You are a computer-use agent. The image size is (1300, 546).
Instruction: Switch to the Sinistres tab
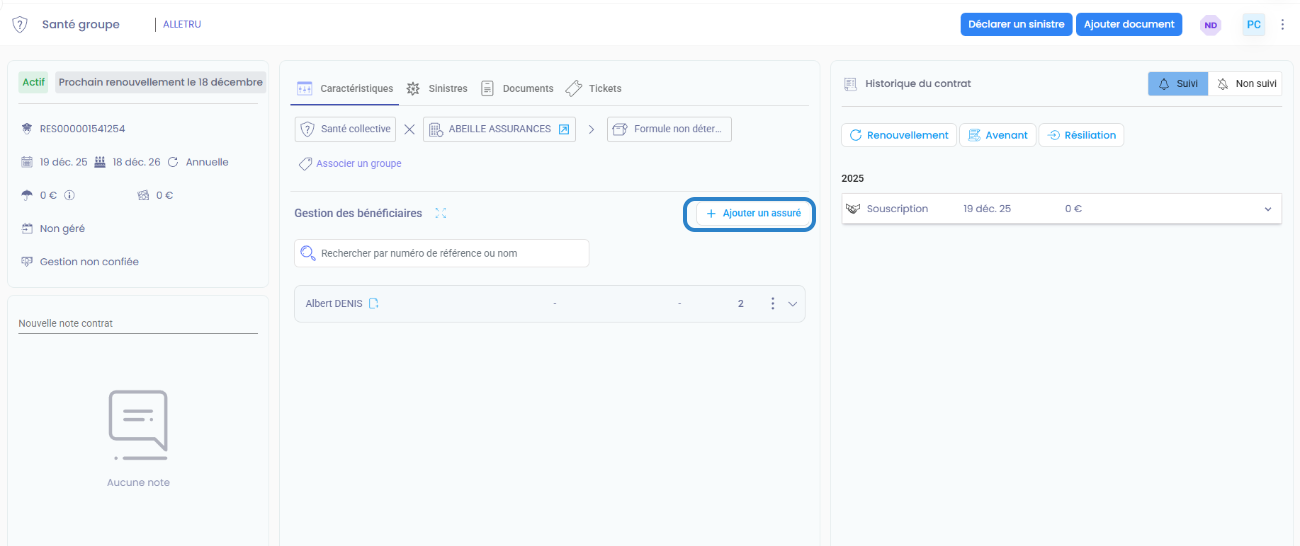[437, 88]
